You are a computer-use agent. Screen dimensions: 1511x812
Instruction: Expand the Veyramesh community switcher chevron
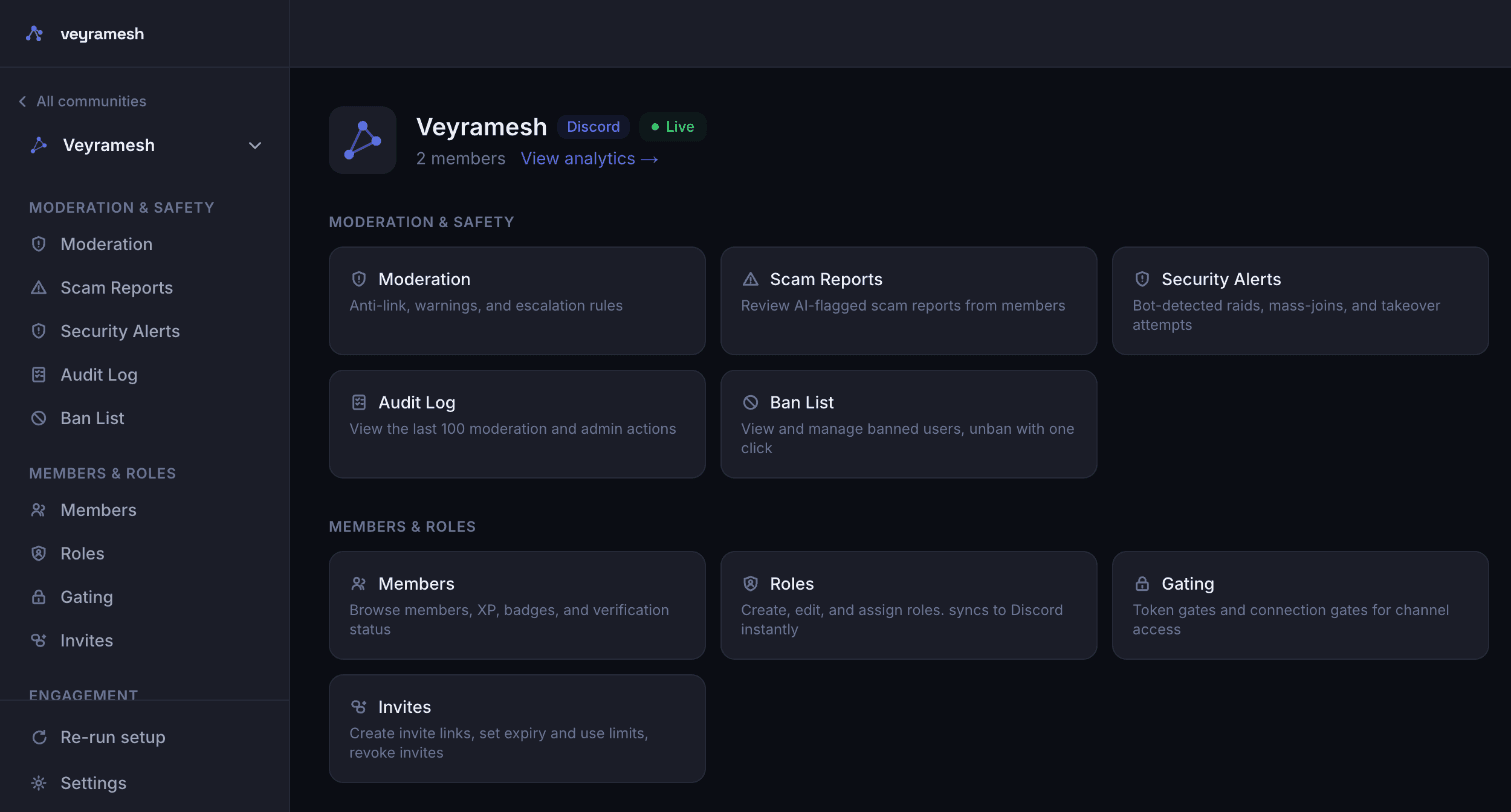(255, 145)
